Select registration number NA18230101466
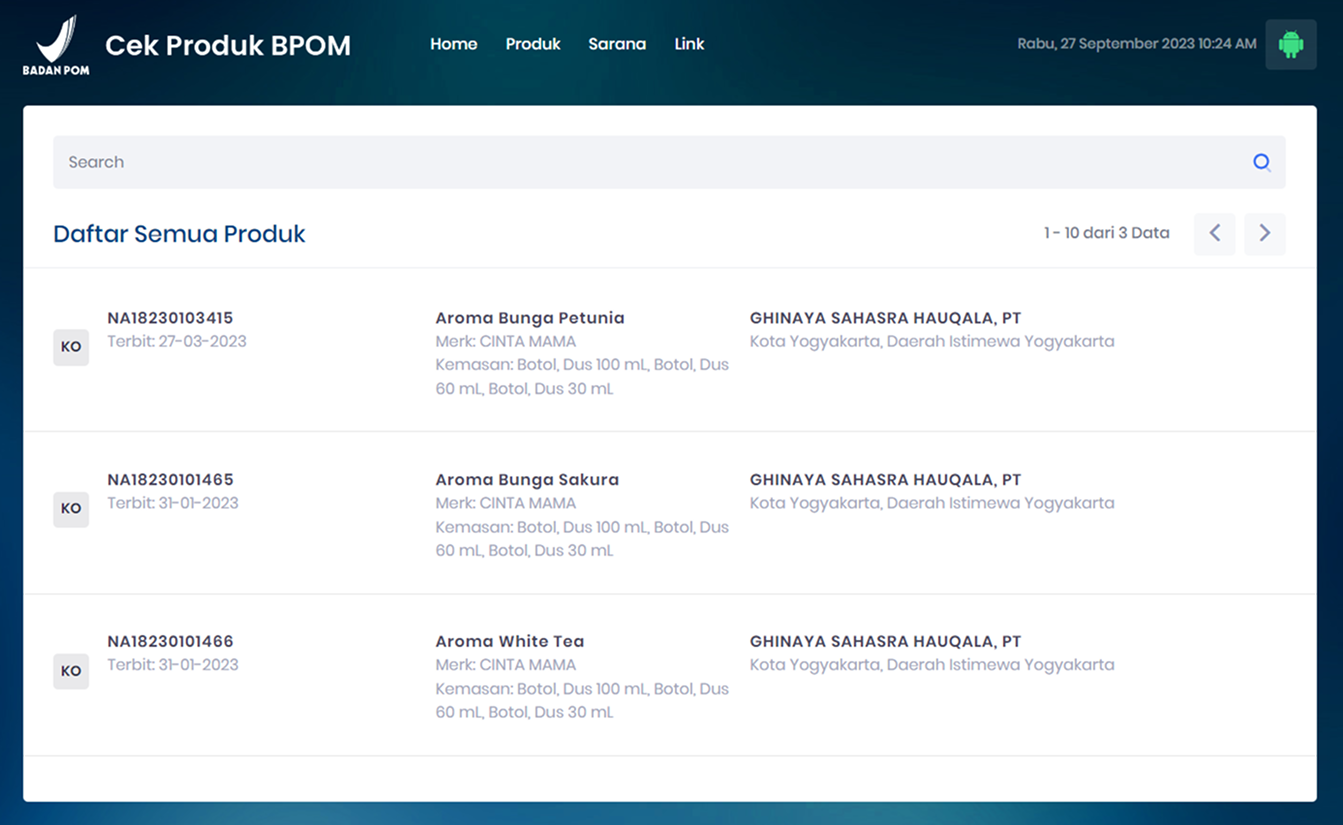Image resolution: width=1343 pixels, height=825 pixels. 170,642
